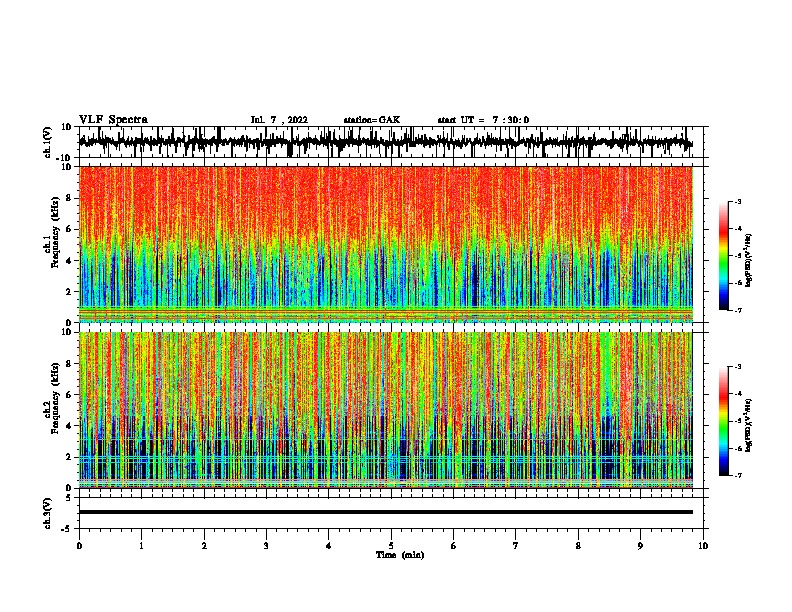Click the "6" tick on the ch.2 frequency axis
The image size is (792, 612).
pyautogui.click(x=69, y=394)
